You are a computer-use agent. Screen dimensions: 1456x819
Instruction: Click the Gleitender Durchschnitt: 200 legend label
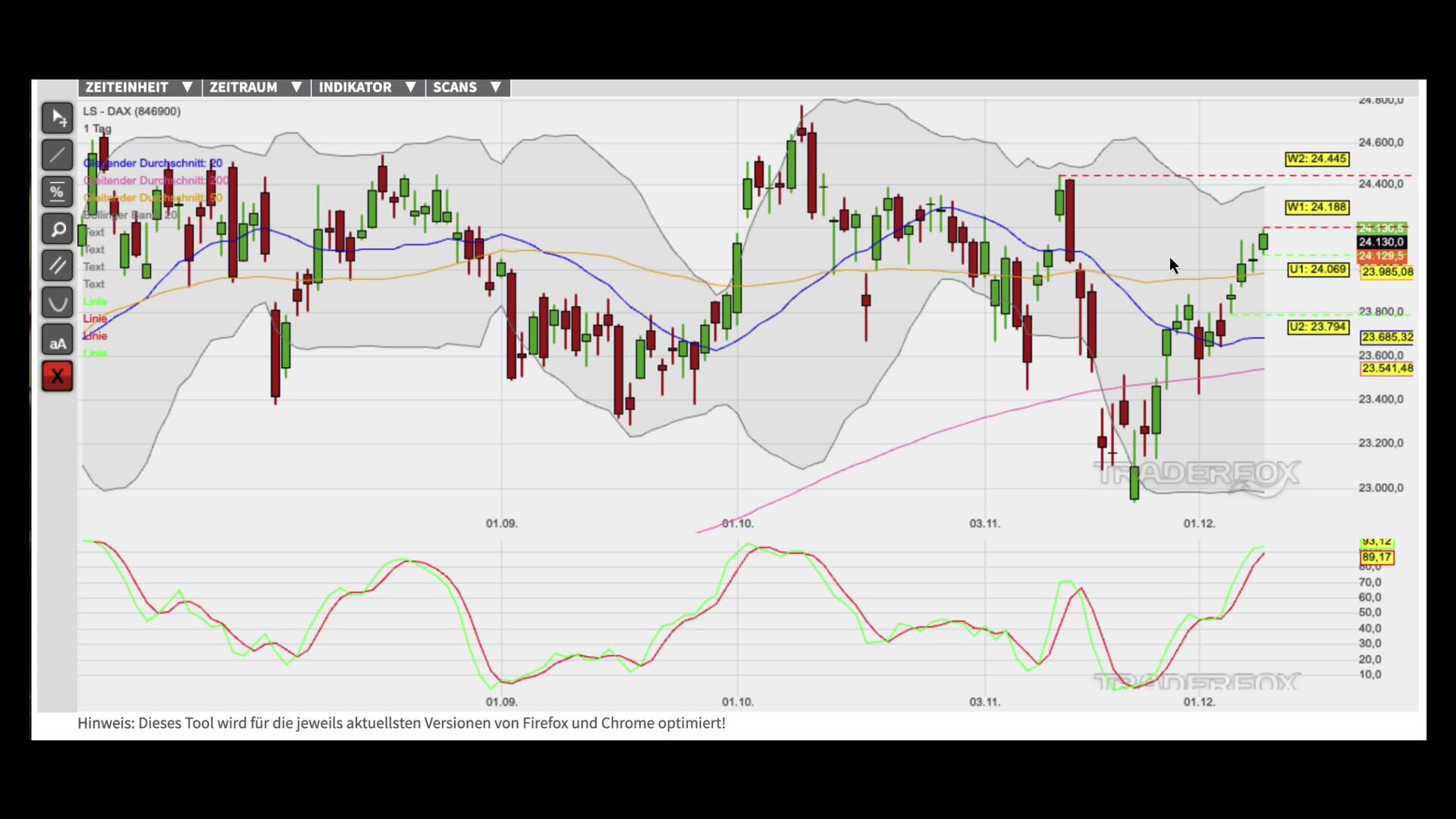pyautogui.click(x=156, y=180)
